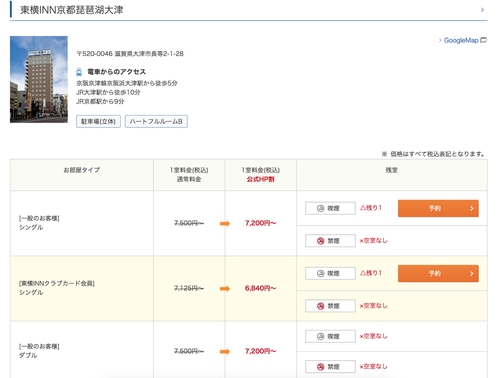Click no-smoking icon in member single row
Viewport: 500px width, 378px height.
[x=320, y=306]
